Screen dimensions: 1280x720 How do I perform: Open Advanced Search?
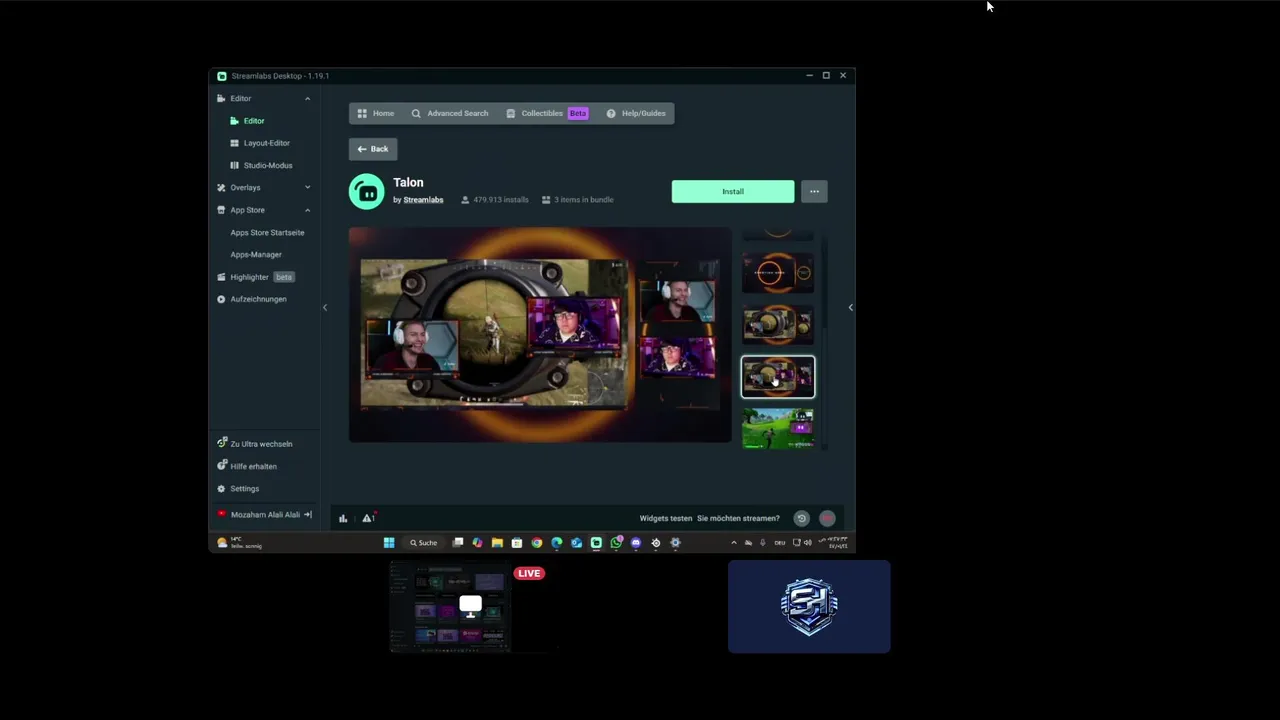450,114
